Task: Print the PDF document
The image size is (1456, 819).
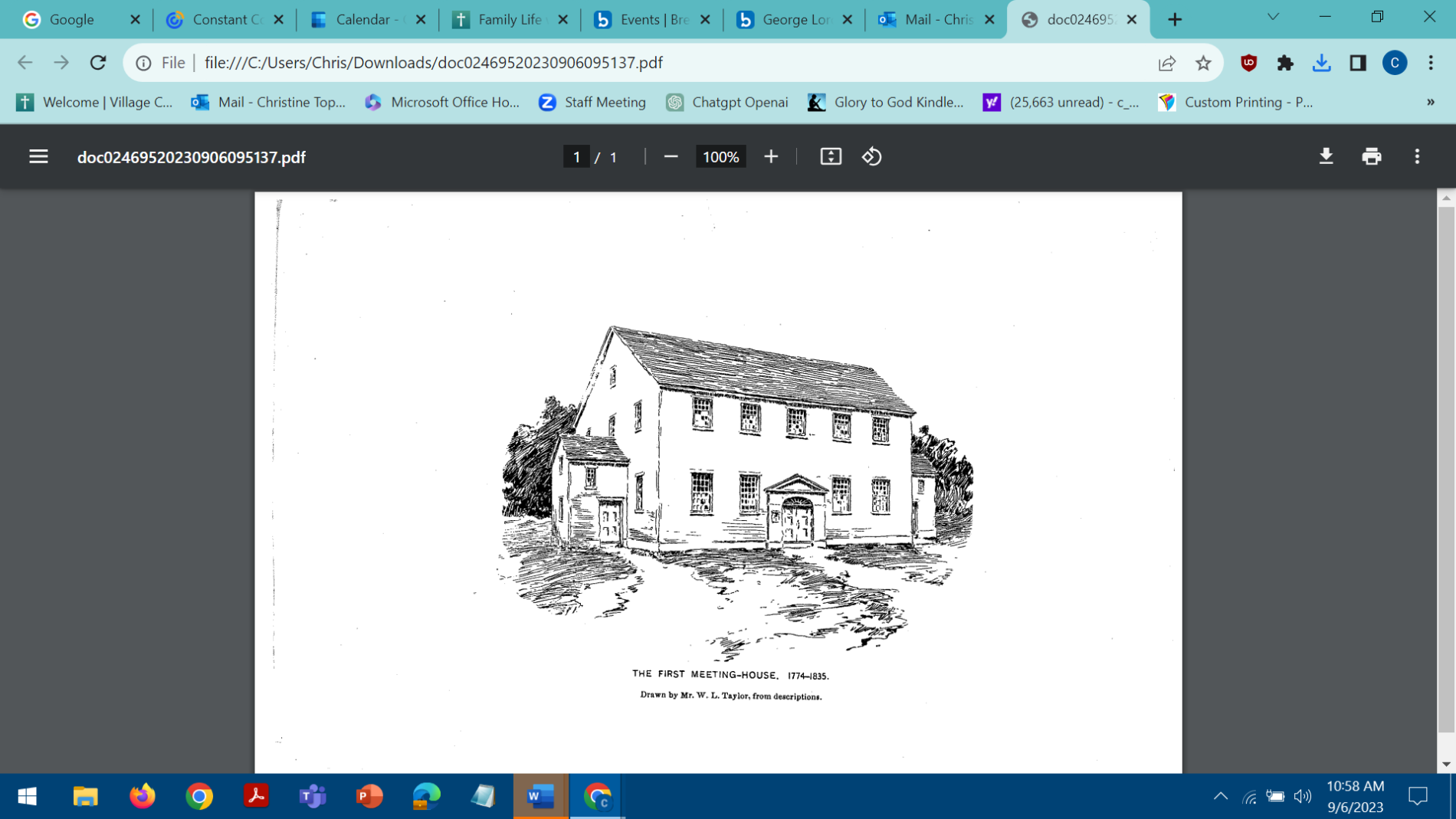Action: (1371, 157)
